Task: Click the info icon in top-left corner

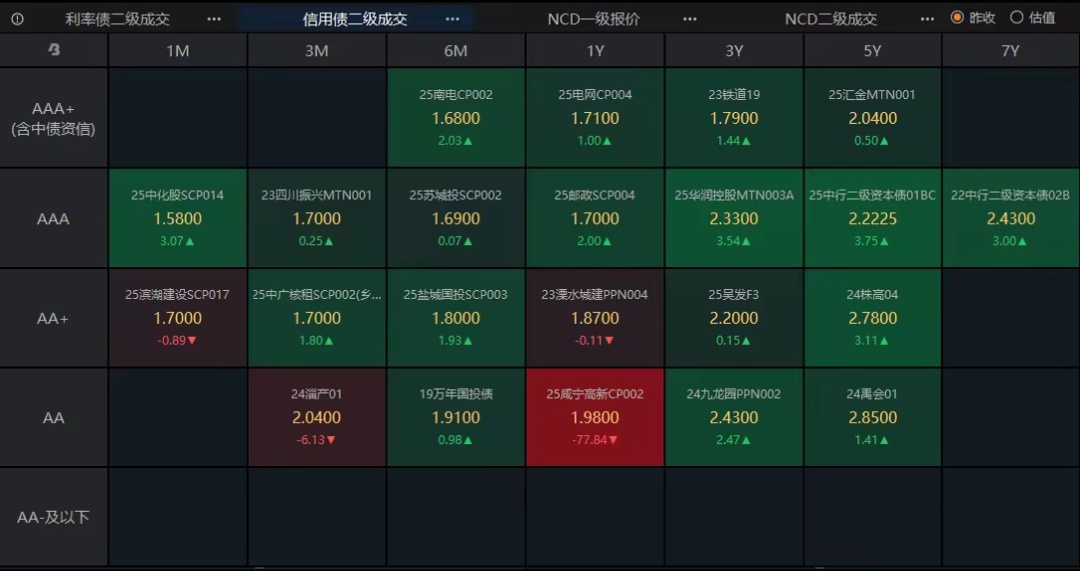Action: pos(18,18)
